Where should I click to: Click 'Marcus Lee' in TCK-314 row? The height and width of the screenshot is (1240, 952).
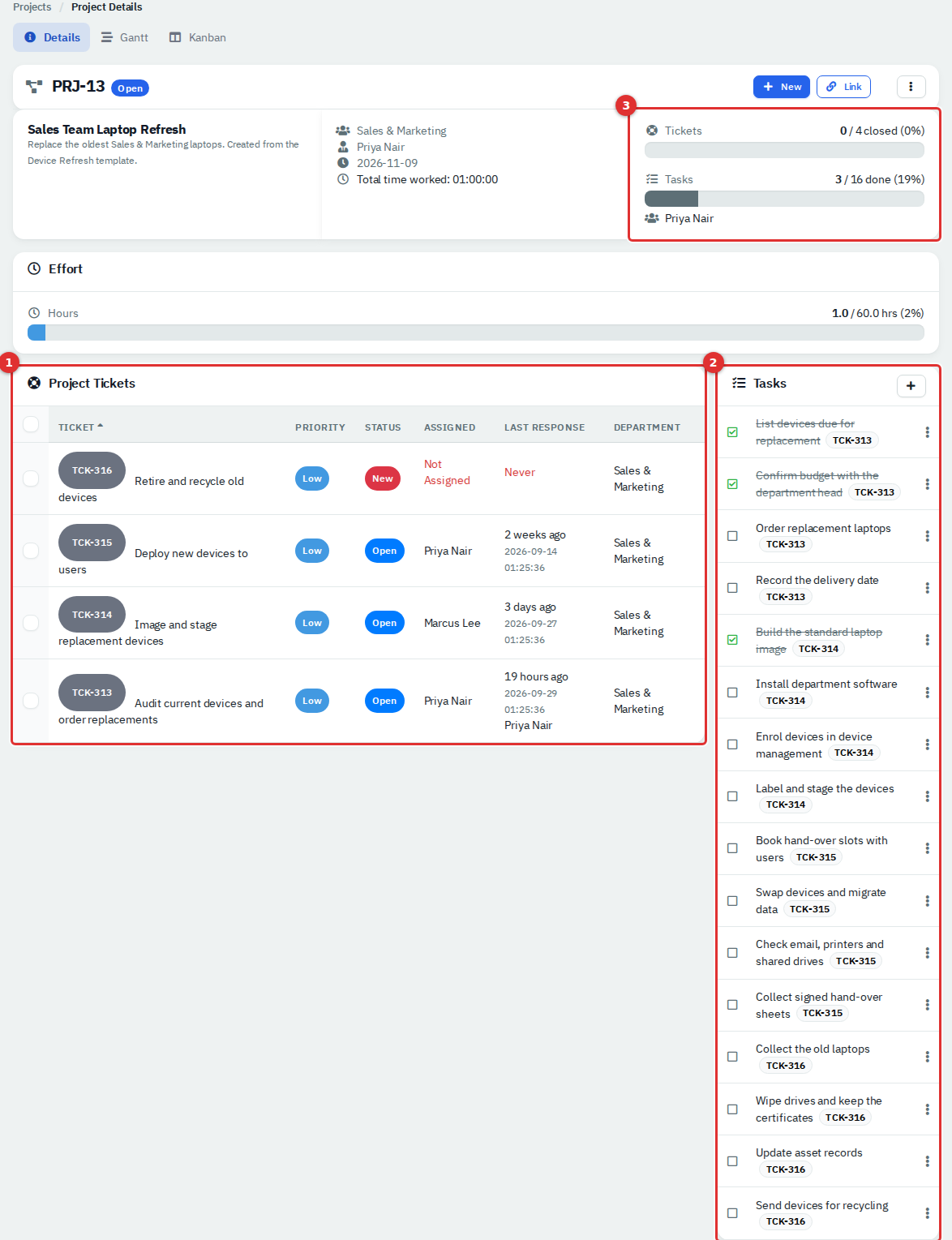[x=452, y=623]
